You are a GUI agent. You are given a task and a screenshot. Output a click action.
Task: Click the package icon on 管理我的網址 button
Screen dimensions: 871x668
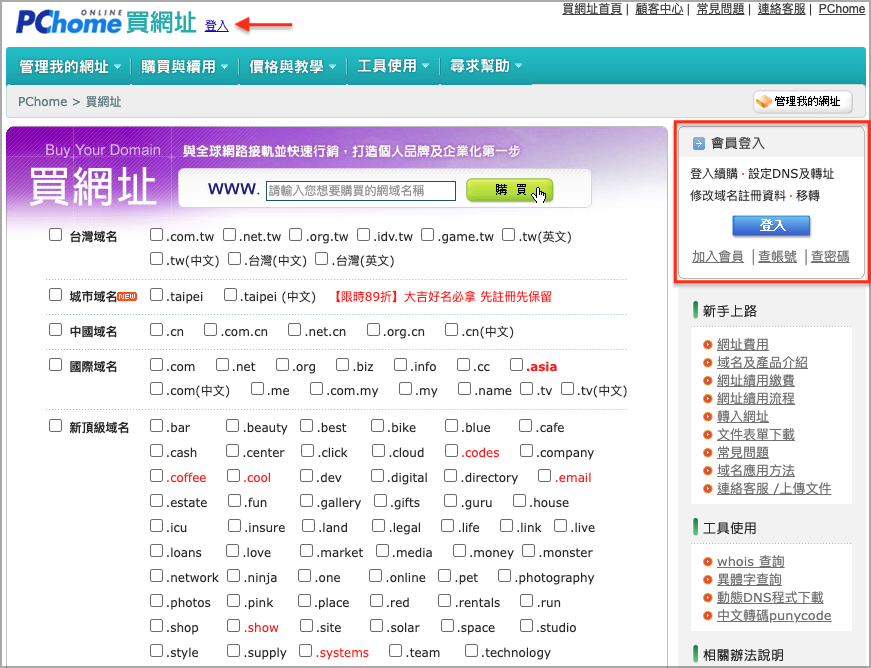764,102
